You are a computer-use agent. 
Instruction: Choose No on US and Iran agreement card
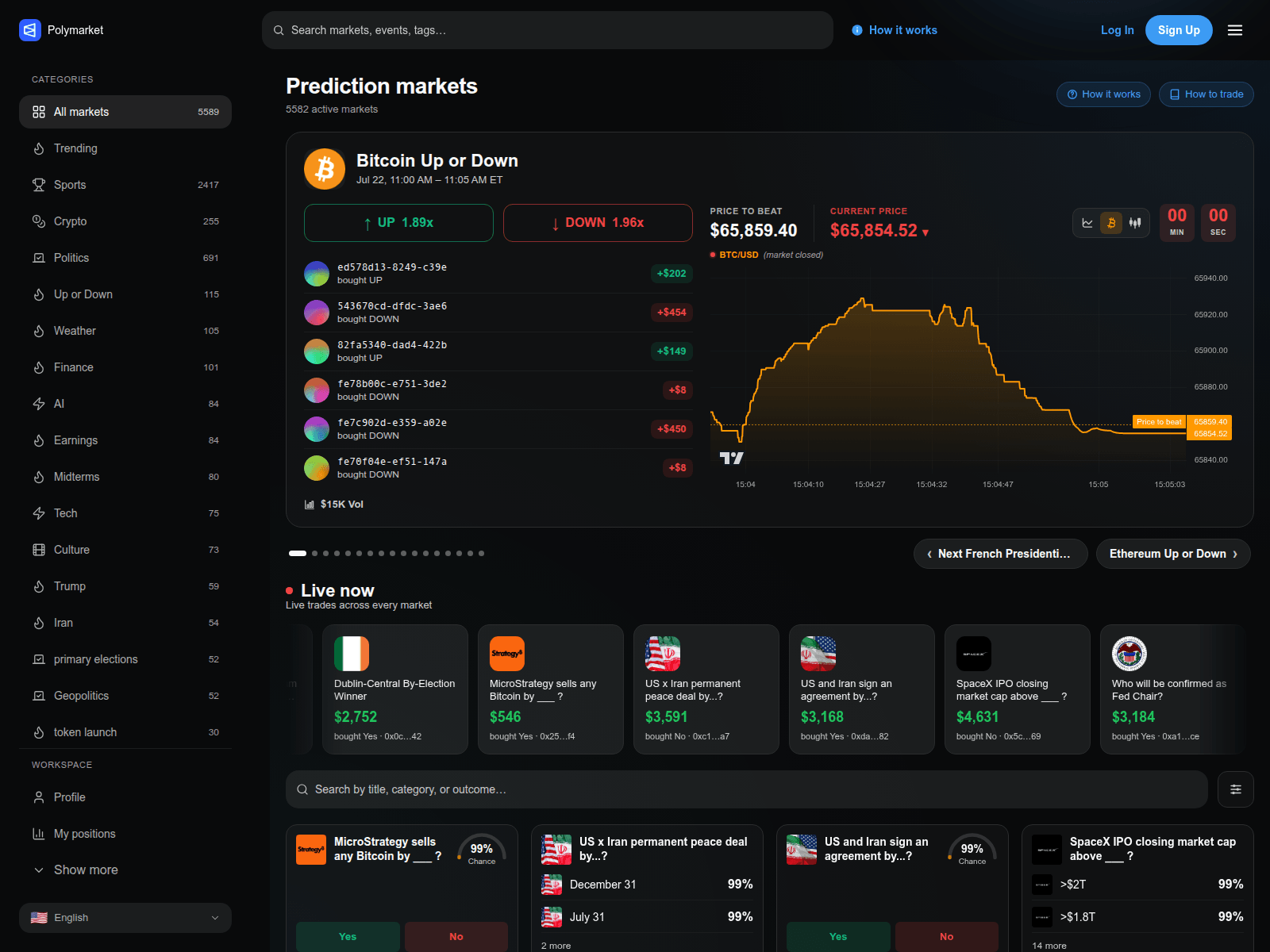pos(947,937)
